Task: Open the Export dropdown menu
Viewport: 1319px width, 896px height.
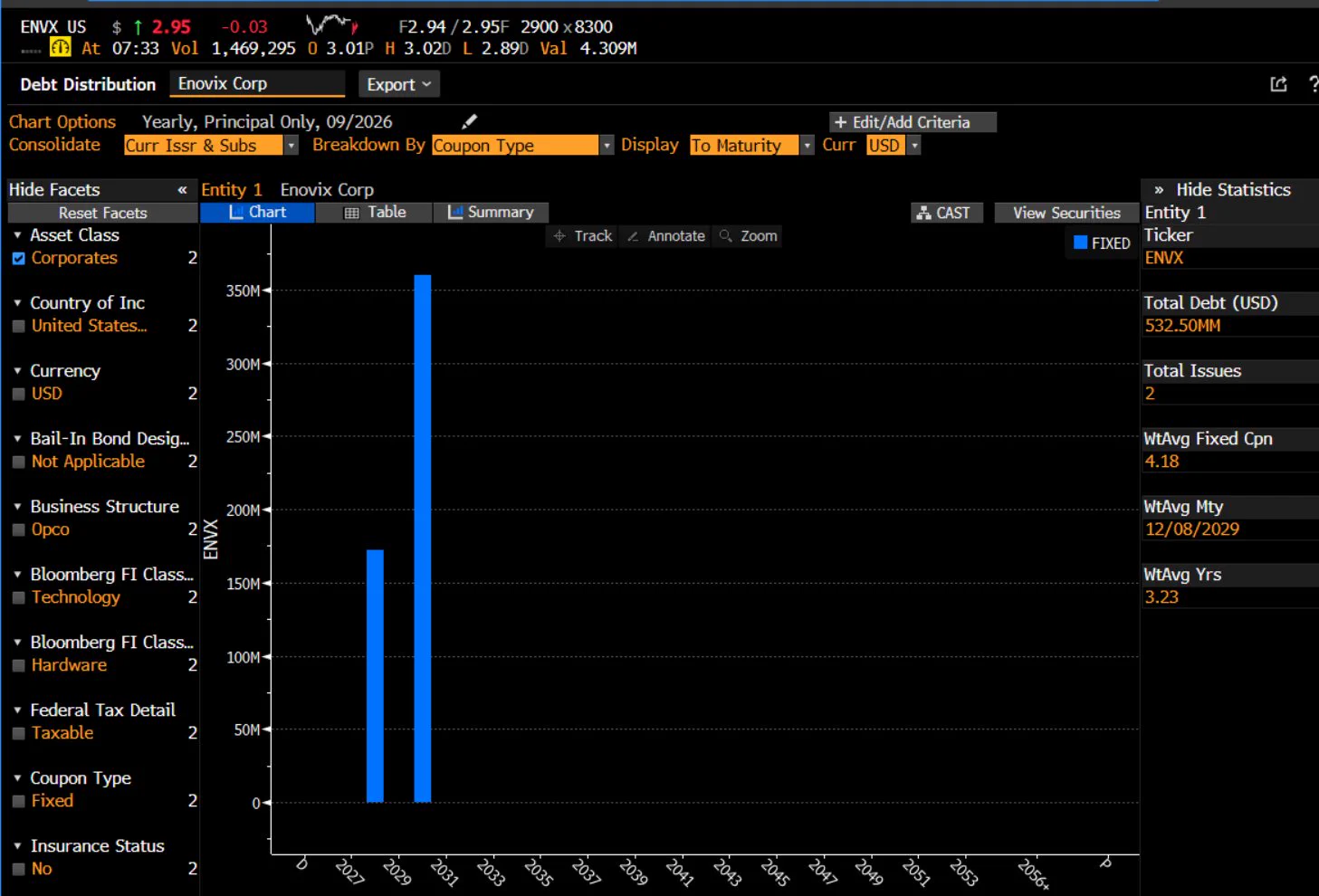Action: tap(398, 84)
